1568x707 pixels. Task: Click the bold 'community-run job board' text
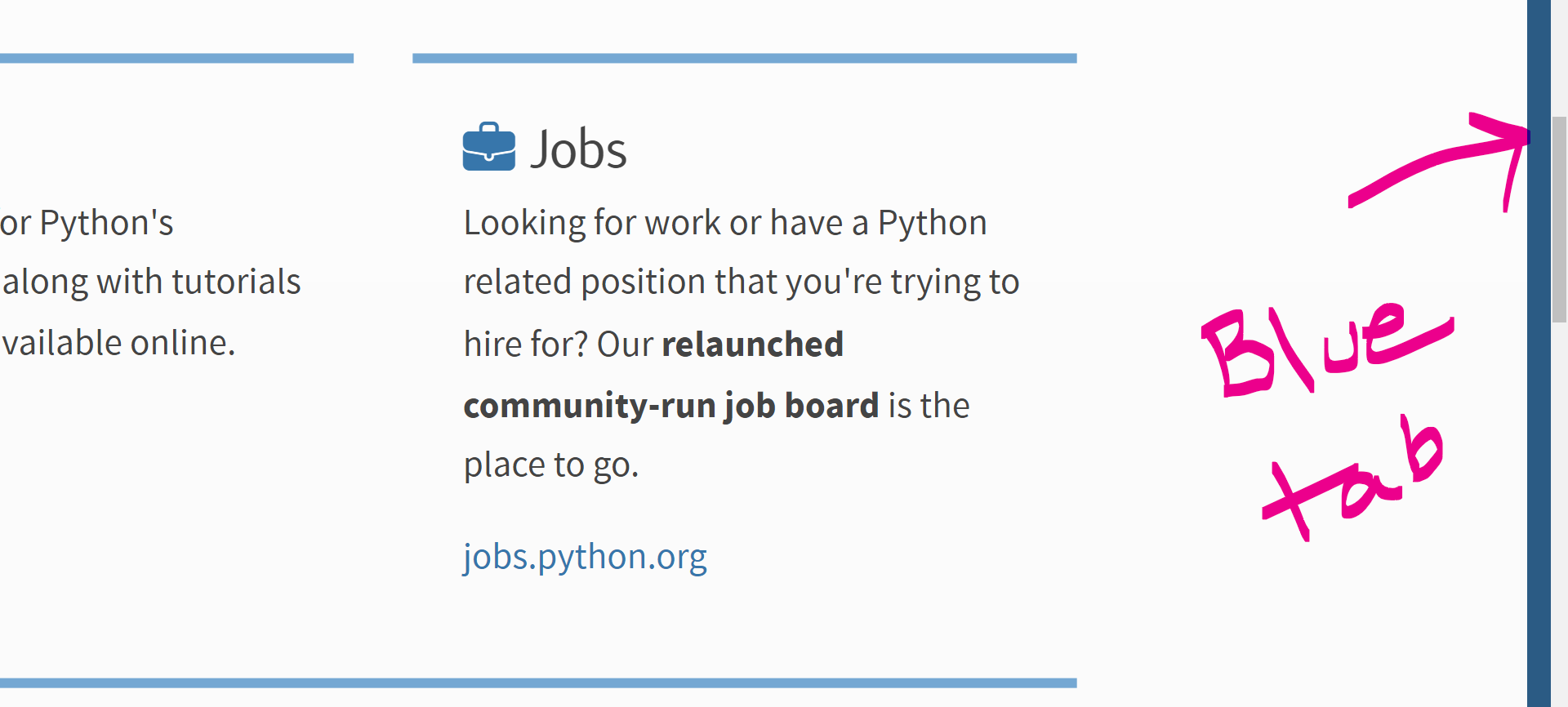(671, 404)
